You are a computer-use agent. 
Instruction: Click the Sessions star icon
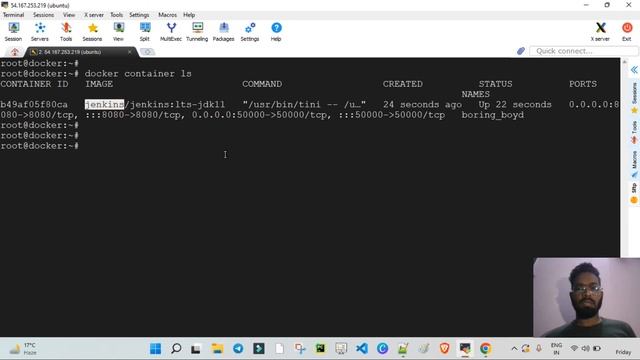pyautogui.click(x=92, y=32)
